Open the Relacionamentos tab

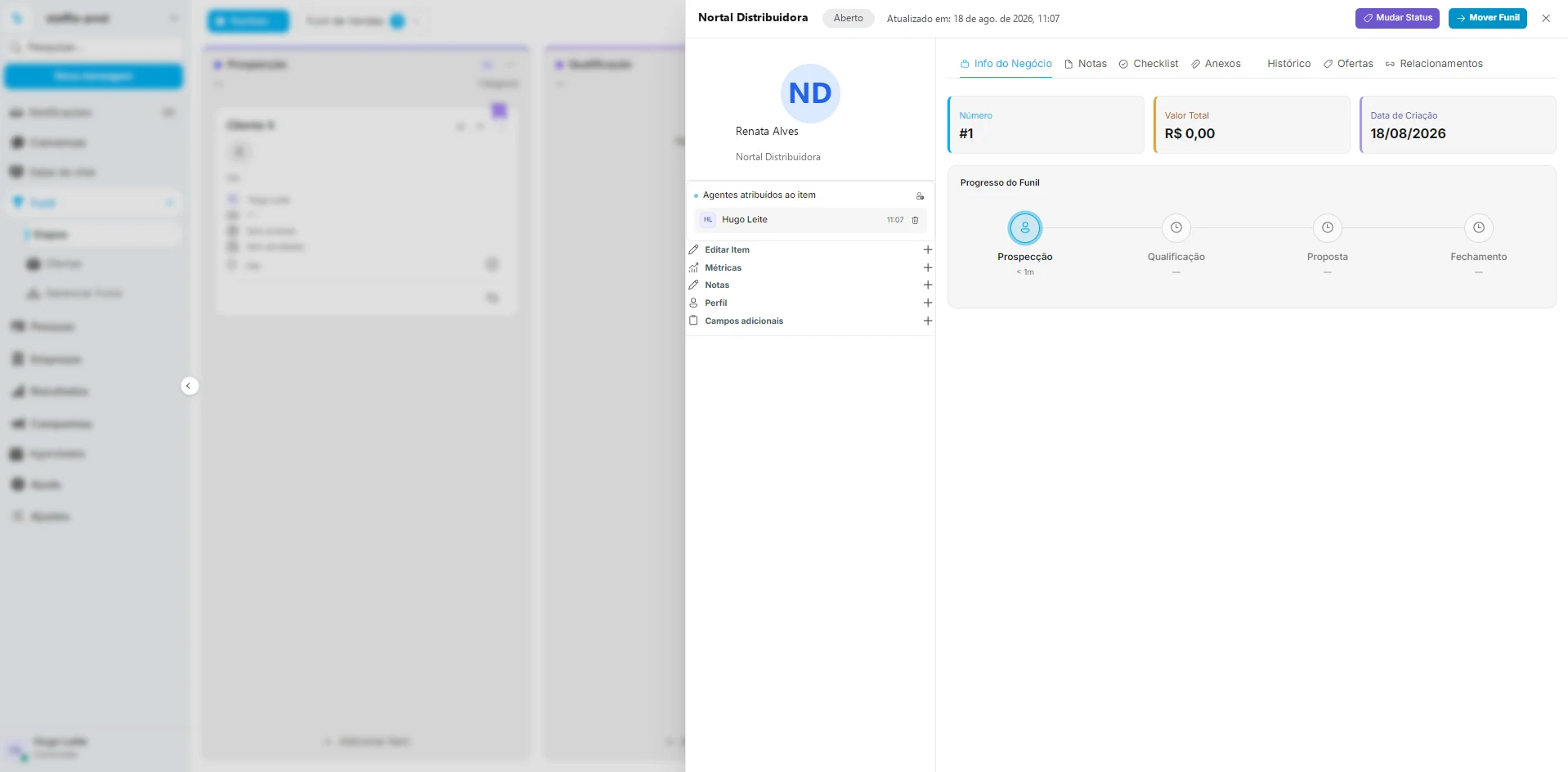1434,64
